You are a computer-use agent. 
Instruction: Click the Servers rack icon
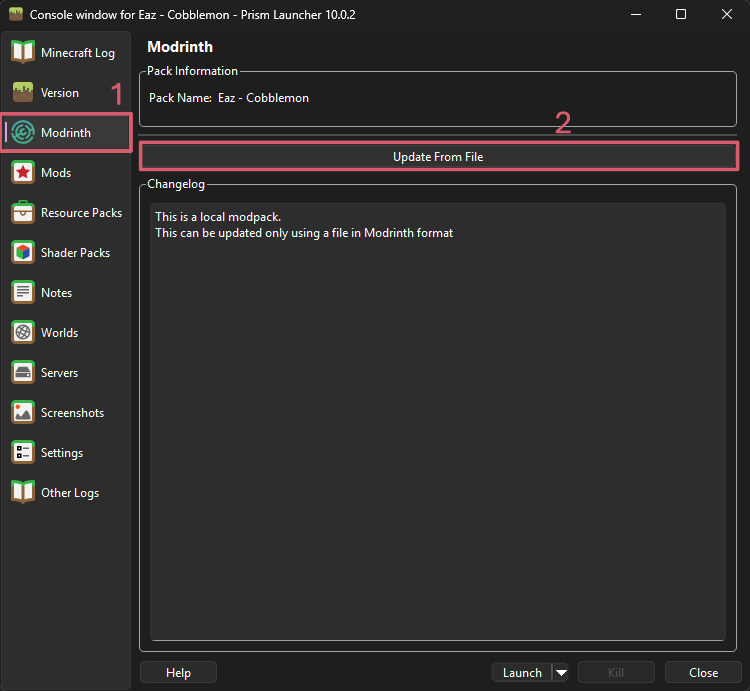[22, 373]
